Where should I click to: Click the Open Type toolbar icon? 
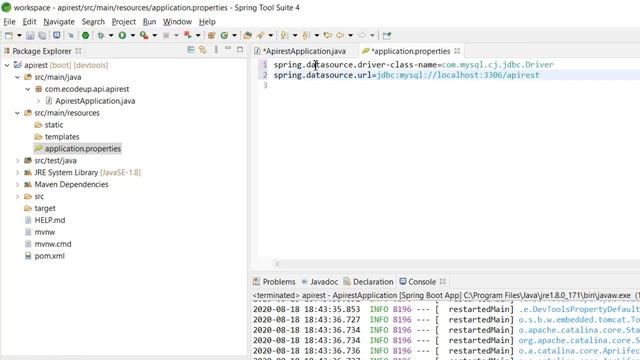click(x=247, y=36)
